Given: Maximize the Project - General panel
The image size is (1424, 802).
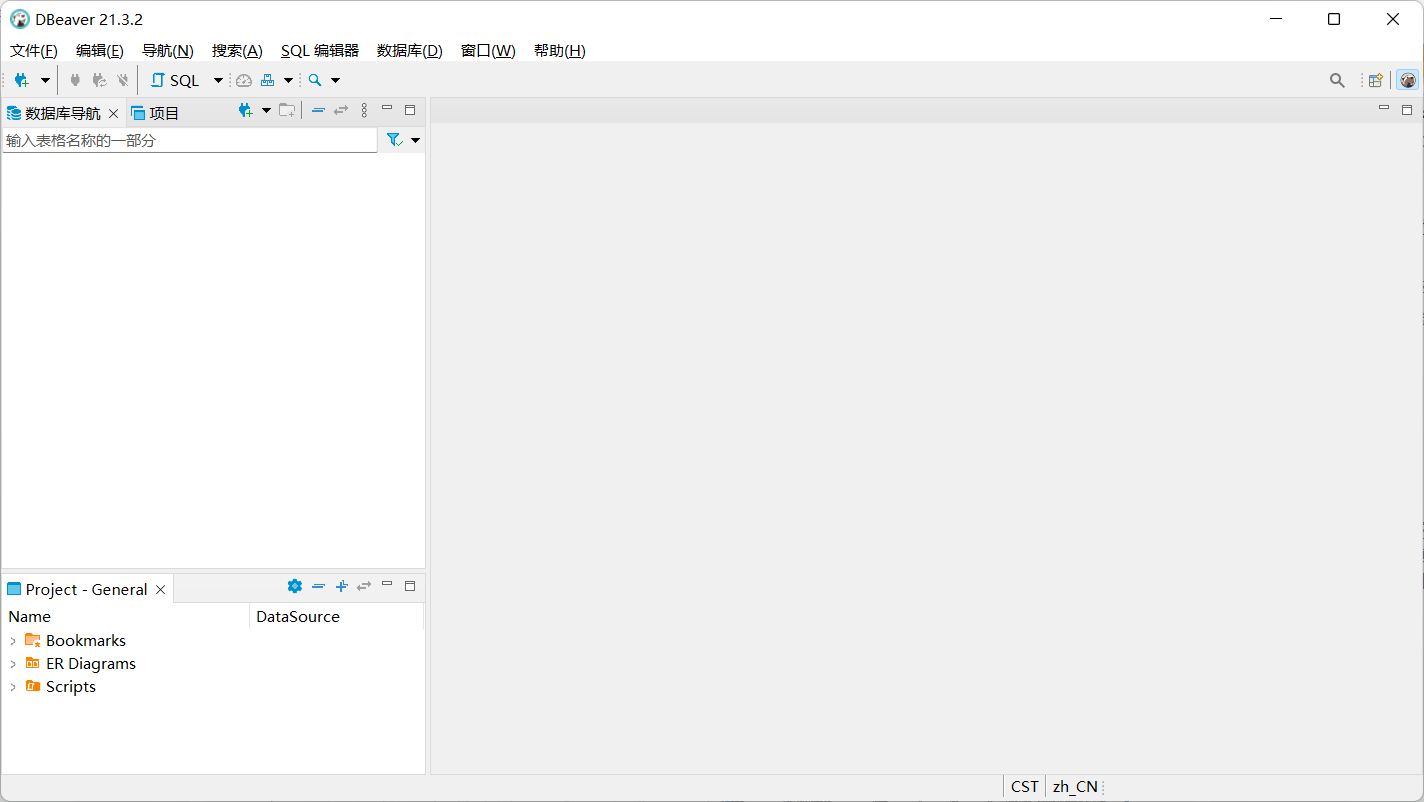Looking at the screenshot, I should point(410,586).
